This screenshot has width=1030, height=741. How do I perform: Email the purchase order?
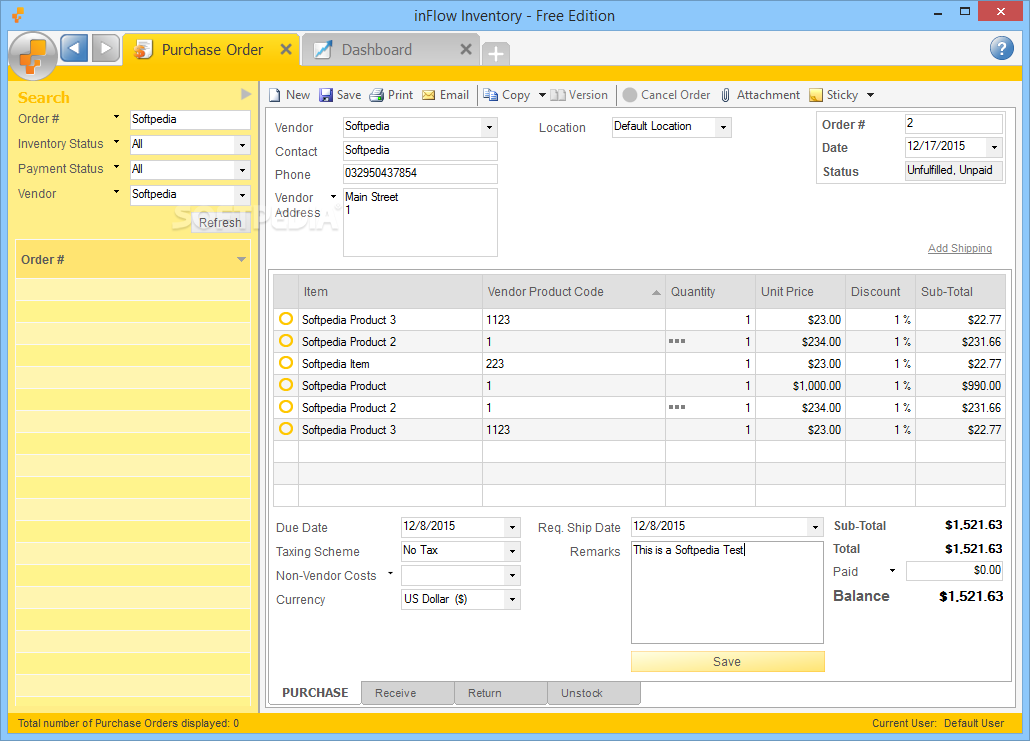pos(445,95)
